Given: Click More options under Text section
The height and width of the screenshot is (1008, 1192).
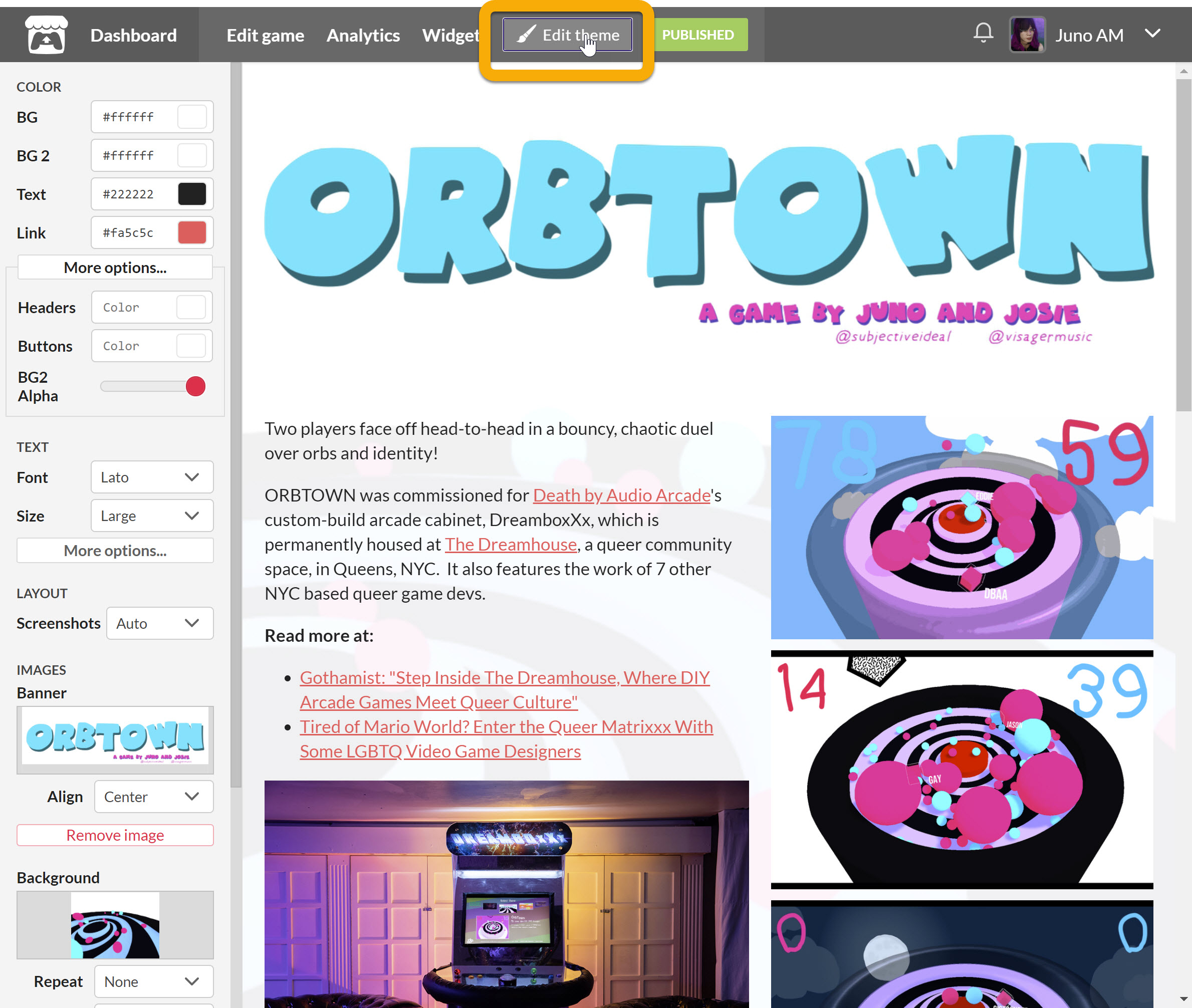Looking at the screenshot, I should [x=115, y=550].
